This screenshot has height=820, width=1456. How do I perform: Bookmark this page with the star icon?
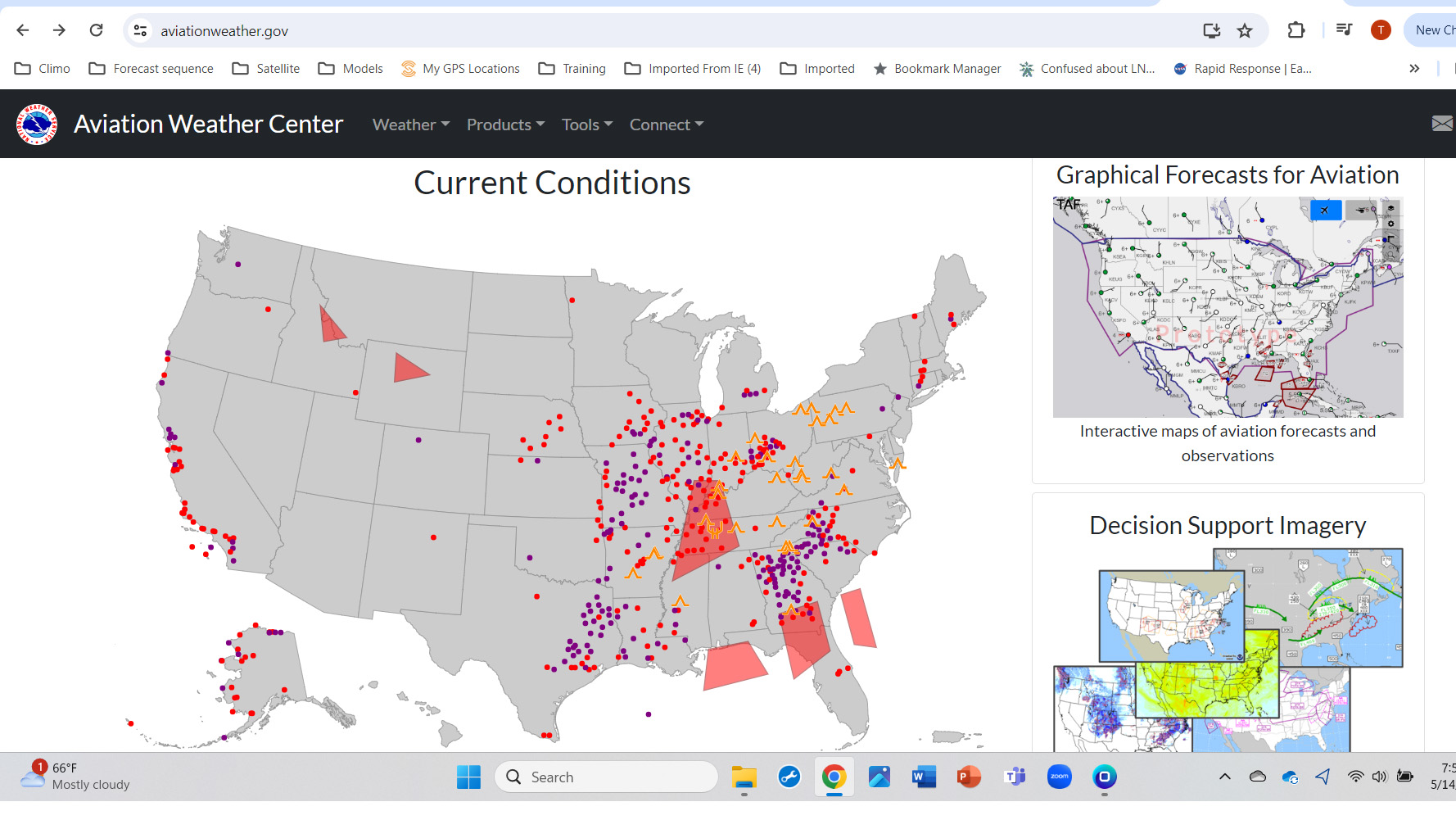tap(1245, 31)
